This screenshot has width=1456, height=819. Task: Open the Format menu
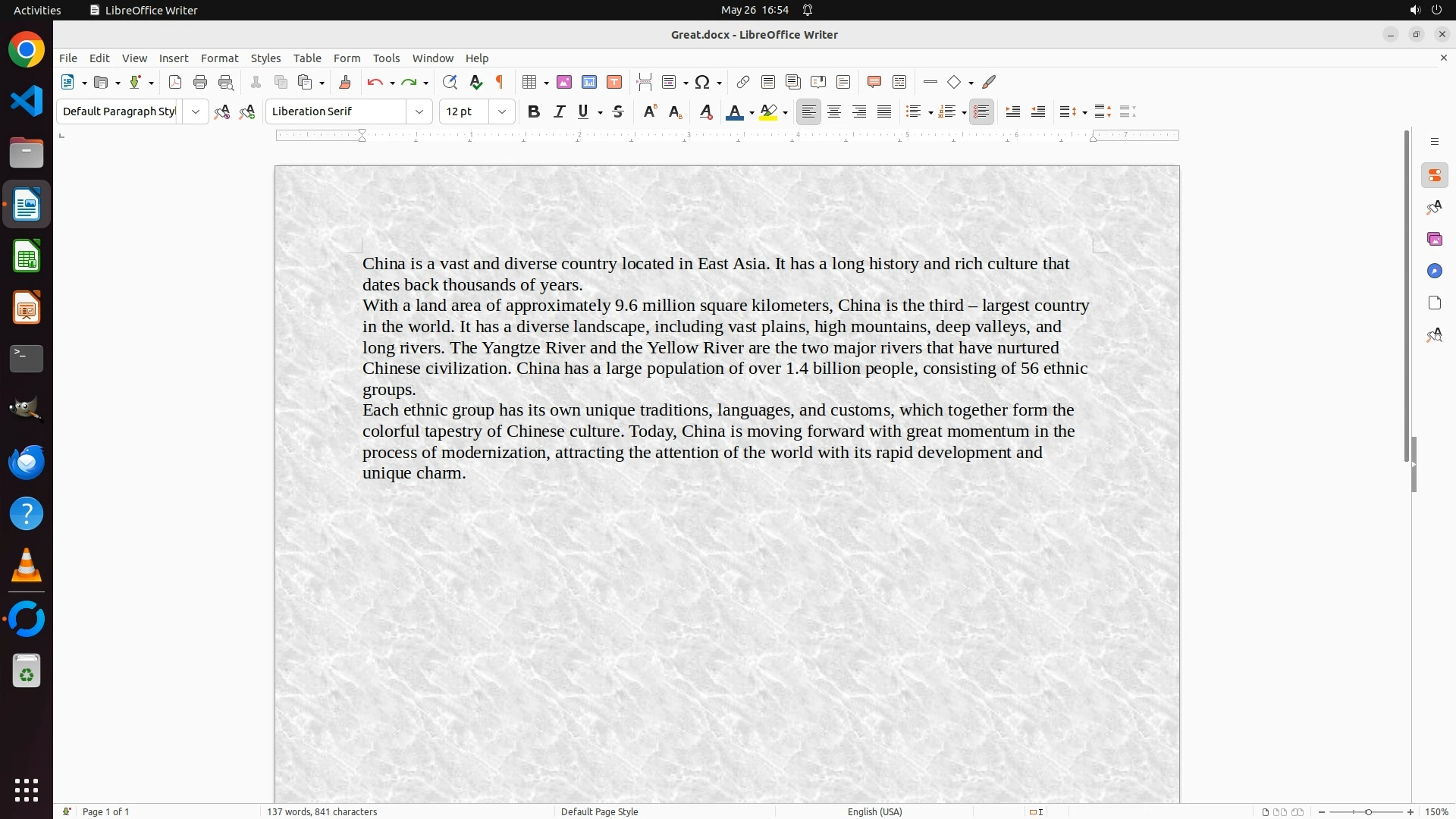pos(219,58)
